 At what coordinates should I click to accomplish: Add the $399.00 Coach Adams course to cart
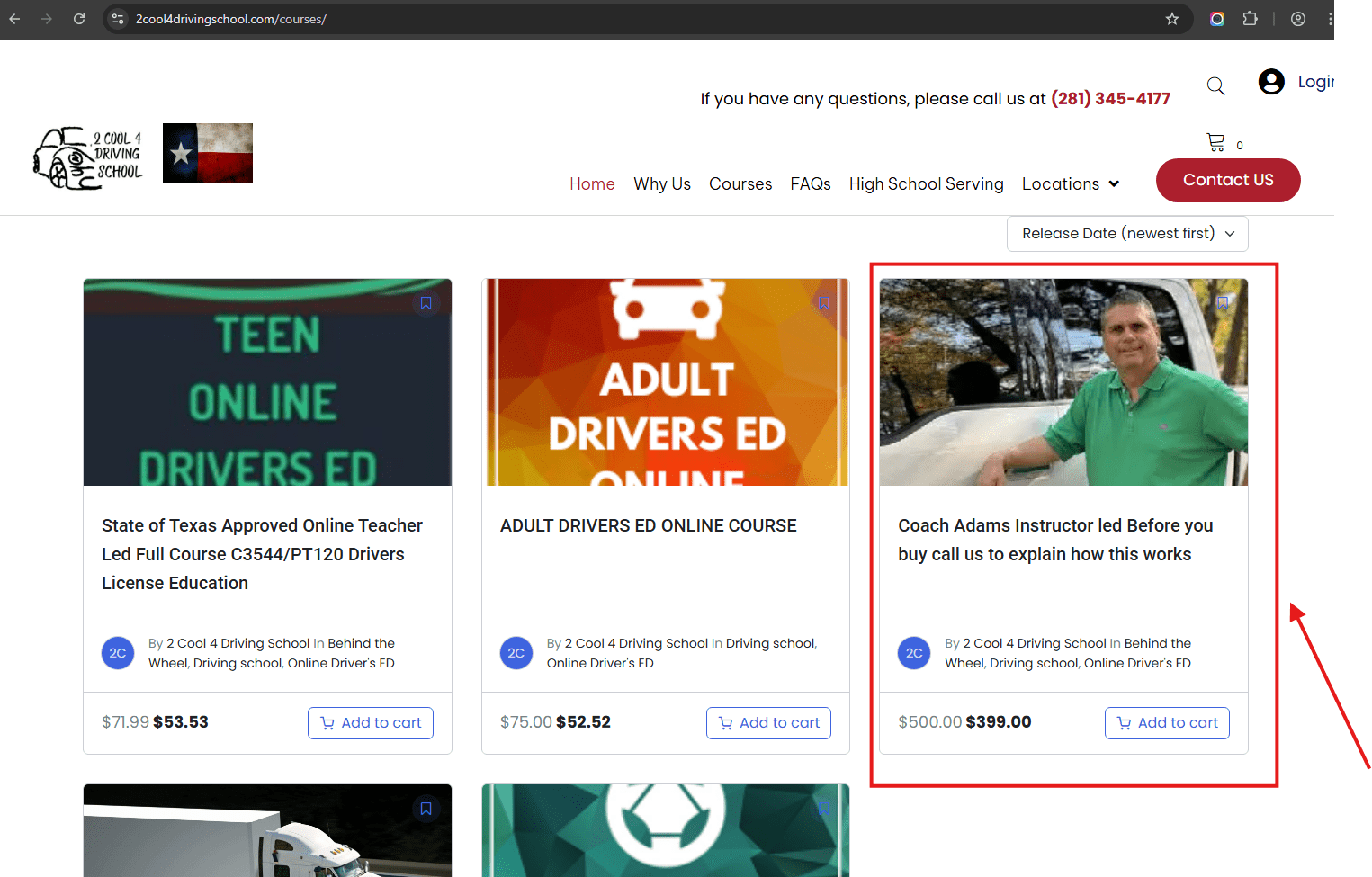(x=1166, y=723)
